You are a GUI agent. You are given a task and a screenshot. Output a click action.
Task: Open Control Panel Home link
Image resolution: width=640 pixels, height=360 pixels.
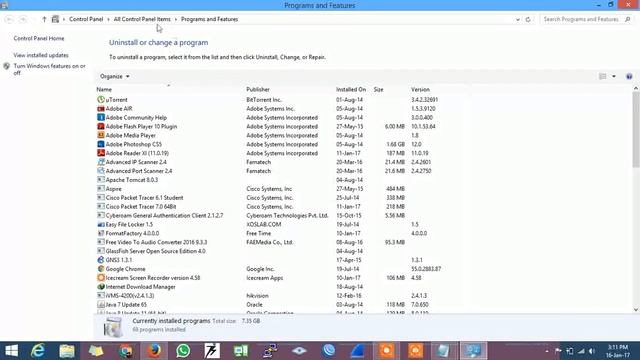39,38
